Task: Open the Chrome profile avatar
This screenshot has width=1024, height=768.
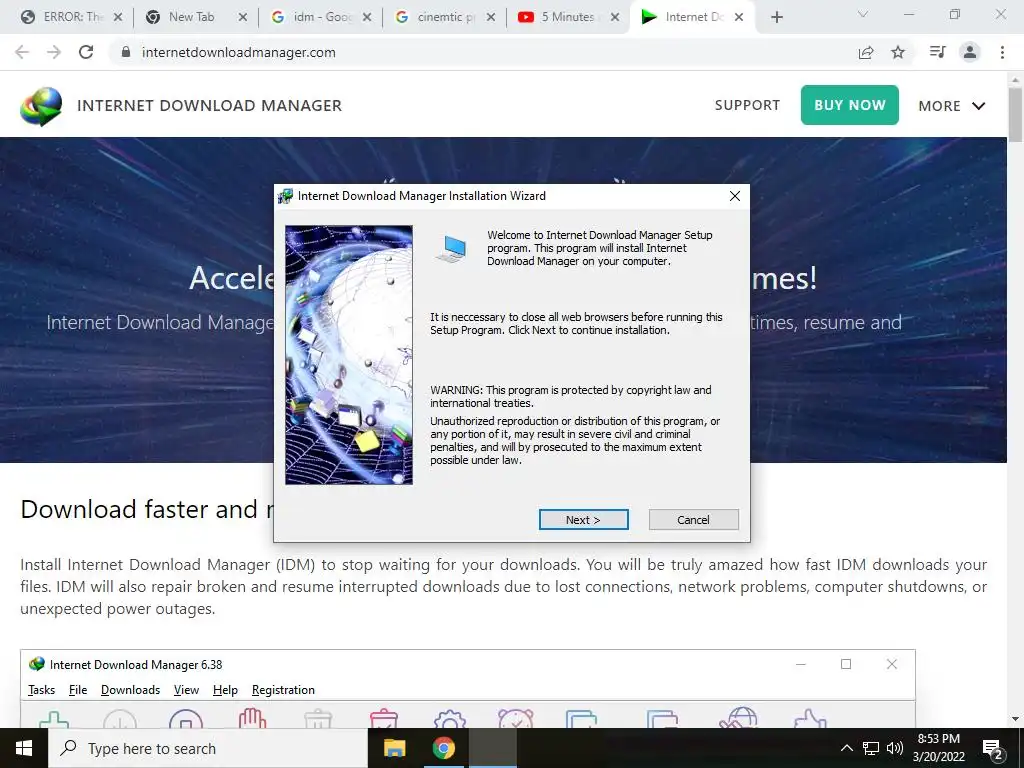Action: click(x=970, y=52)
